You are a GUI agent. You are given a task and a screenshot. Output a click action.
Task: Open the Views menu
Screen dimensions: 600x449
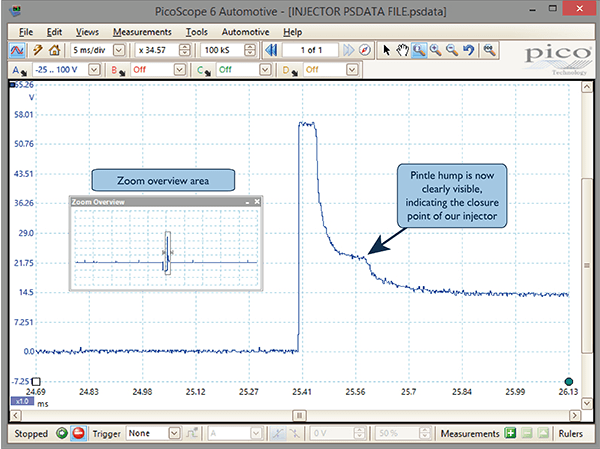[x=87, y=32]
